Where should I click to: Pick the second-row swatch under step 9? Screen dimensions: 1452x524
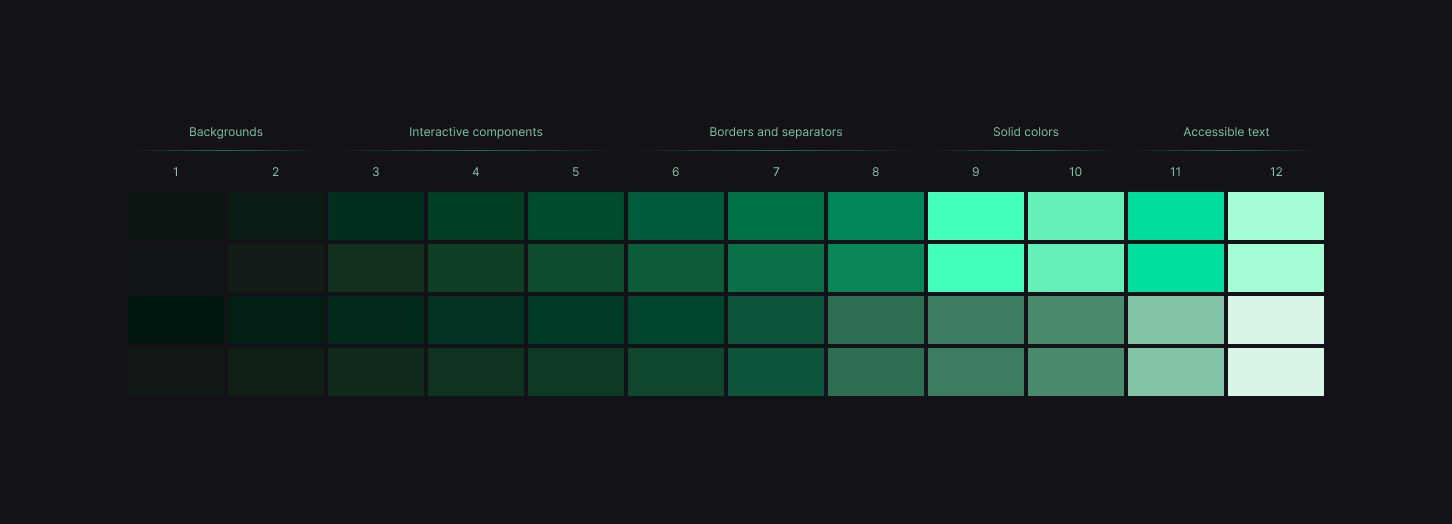[x=976, y=268]
